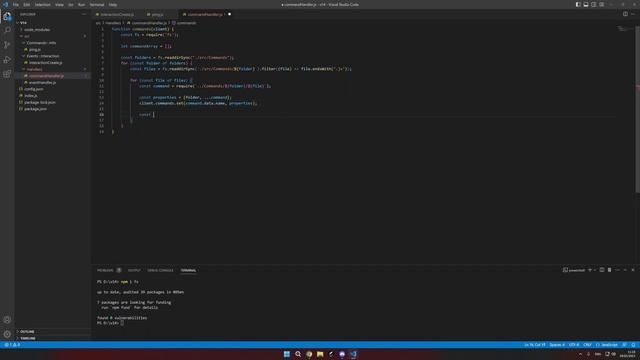Click the notifications bell in status bar

(633, 345)
